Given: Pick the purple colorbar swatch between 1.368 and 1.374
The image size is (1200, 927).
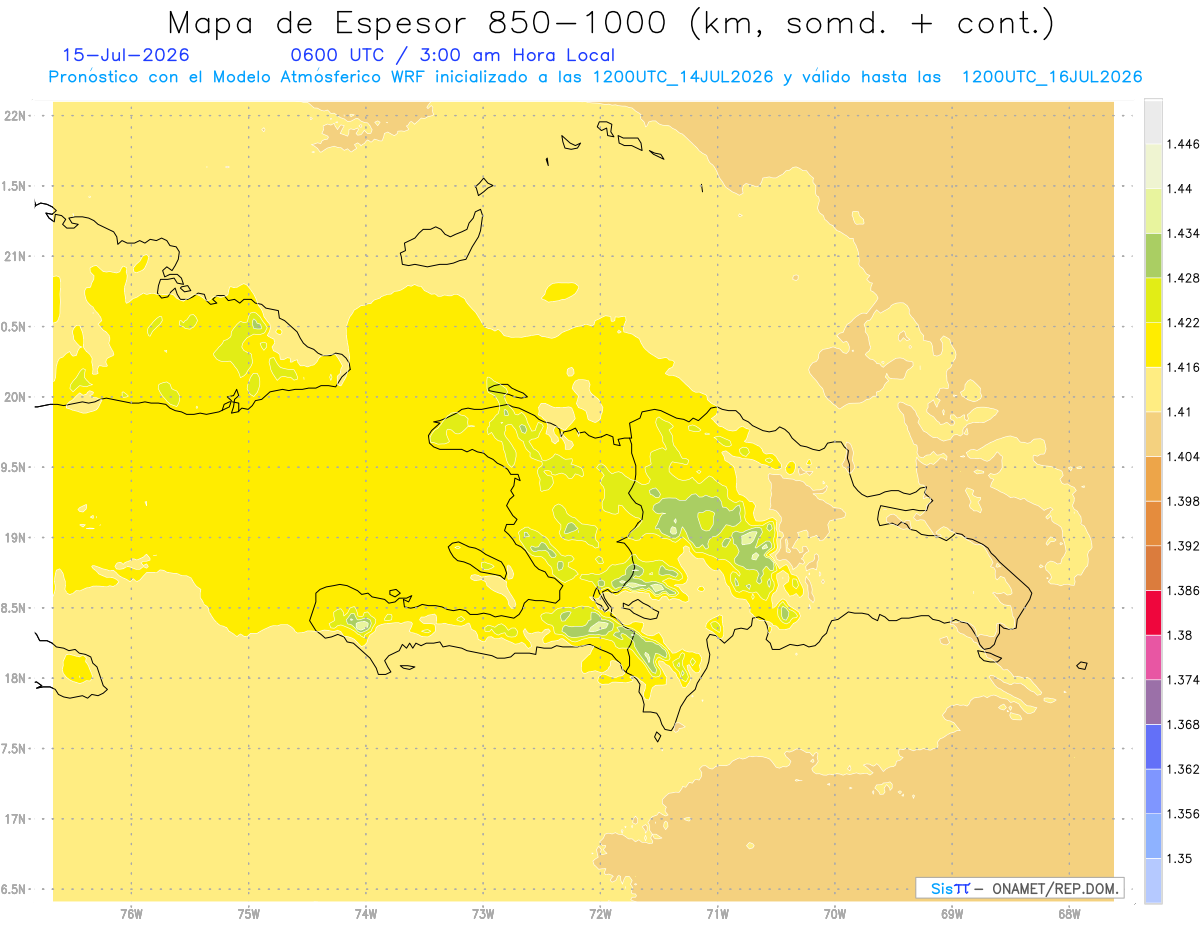Looking at the screenshot, I should (x=1153, y=702).
